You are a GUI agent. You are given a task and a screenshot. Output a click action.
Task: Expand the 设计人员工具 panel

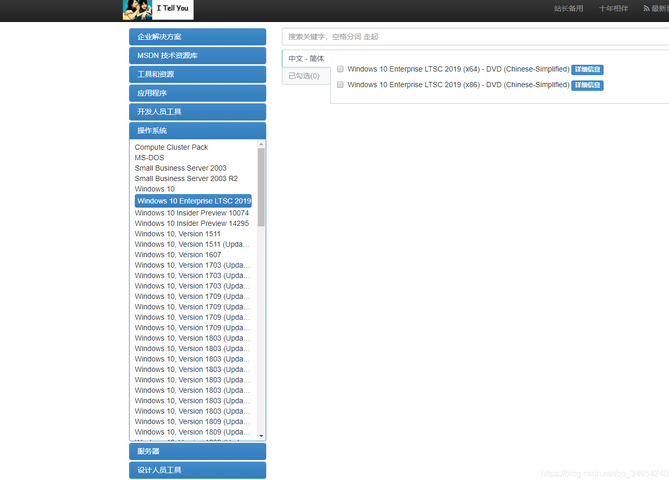tap(198, 470)
